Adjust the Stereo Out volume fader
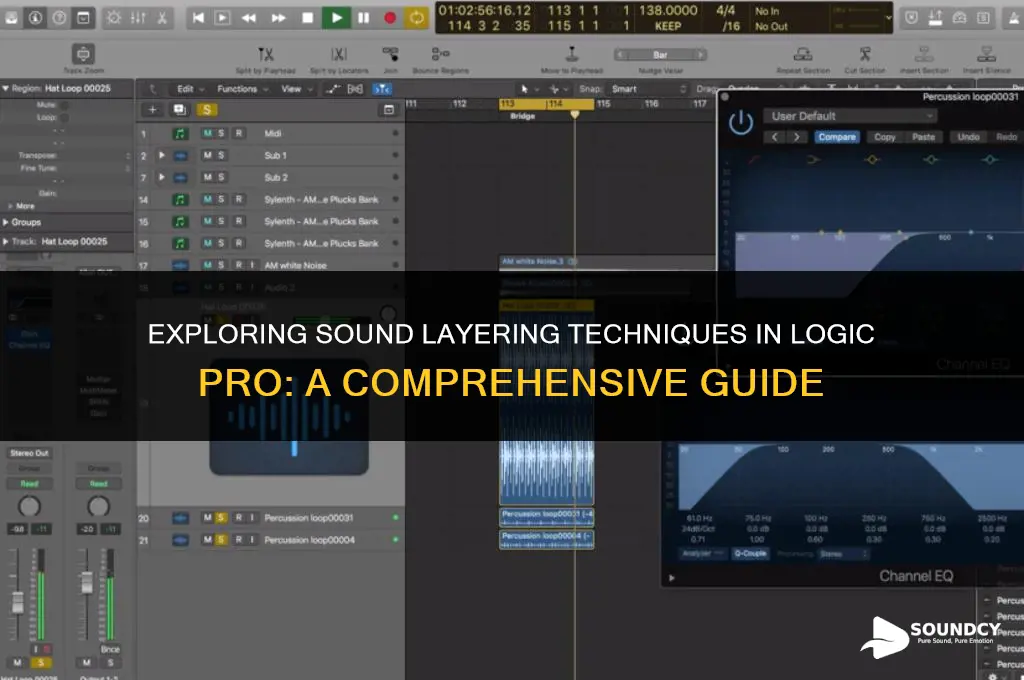The width and height of the screenshot is (1024, 680). [x=18, y=602]
